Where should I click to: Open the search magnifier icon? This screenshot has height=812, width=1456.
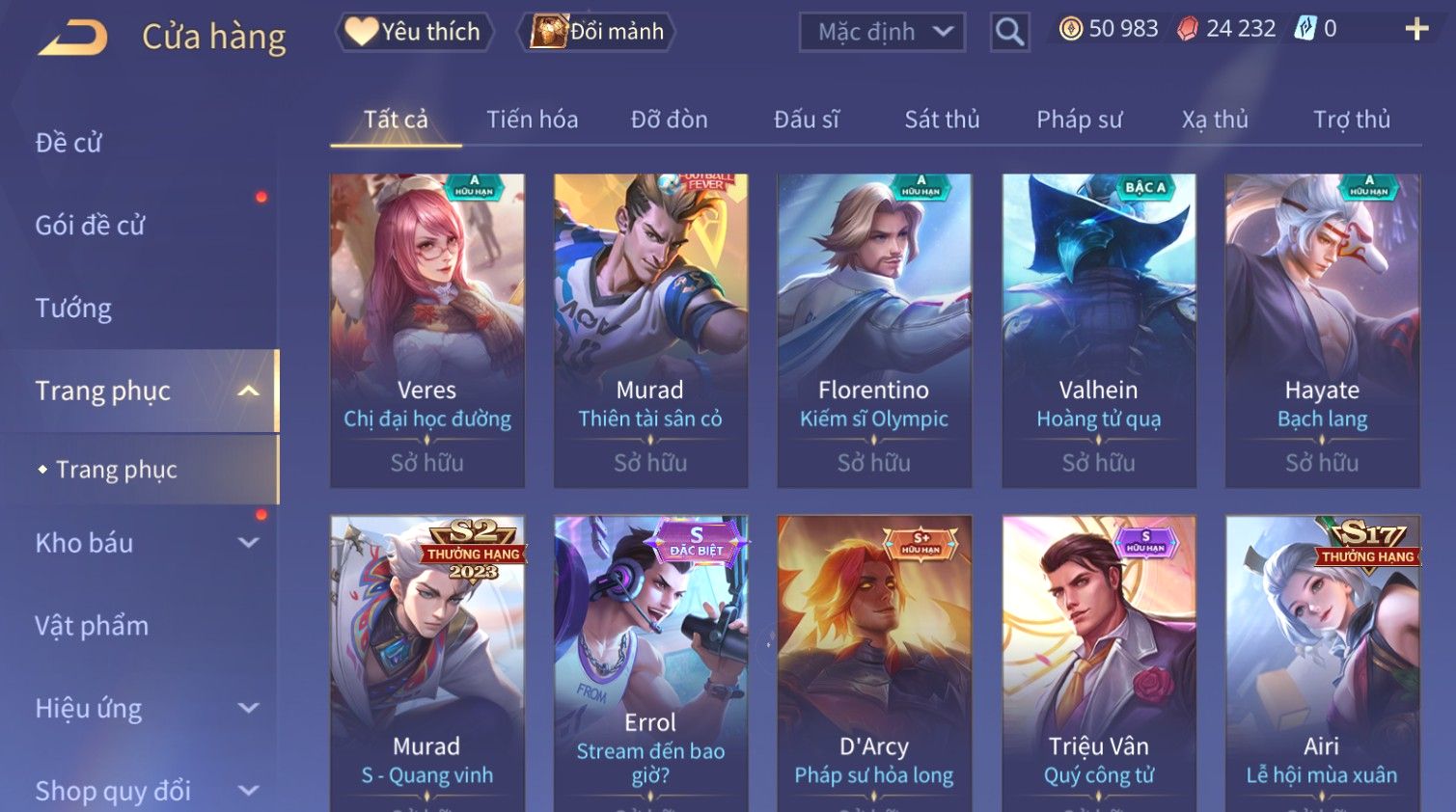click(1009, 32)
